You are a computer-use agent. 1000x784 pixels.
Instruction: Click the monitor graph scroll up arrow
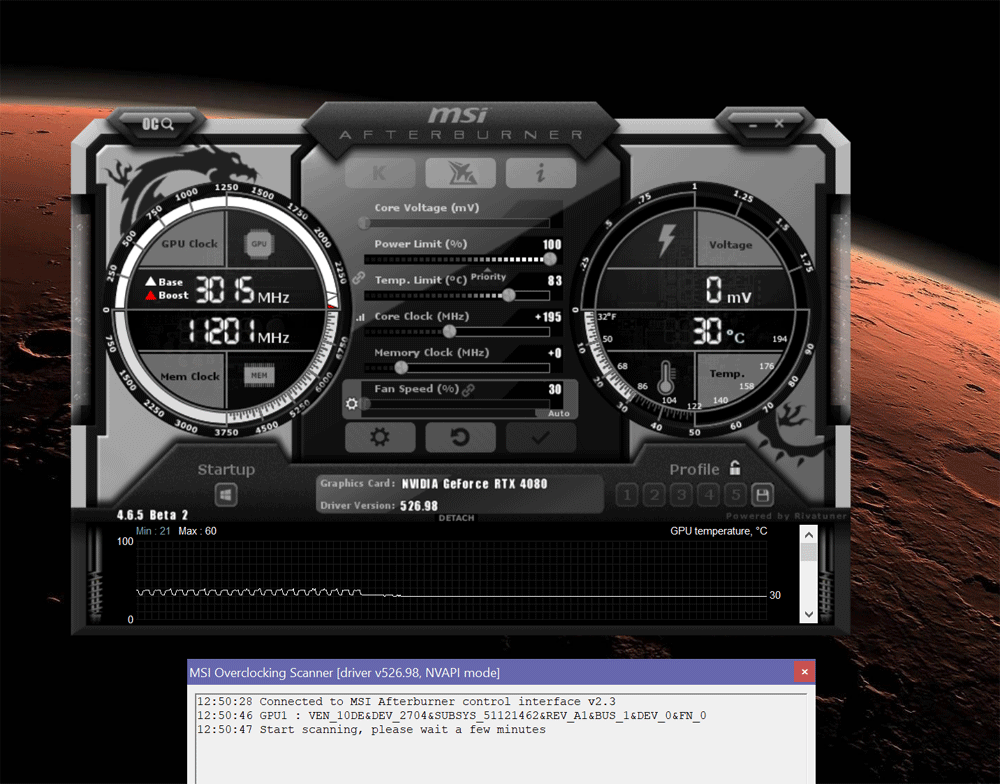point(809,535)
